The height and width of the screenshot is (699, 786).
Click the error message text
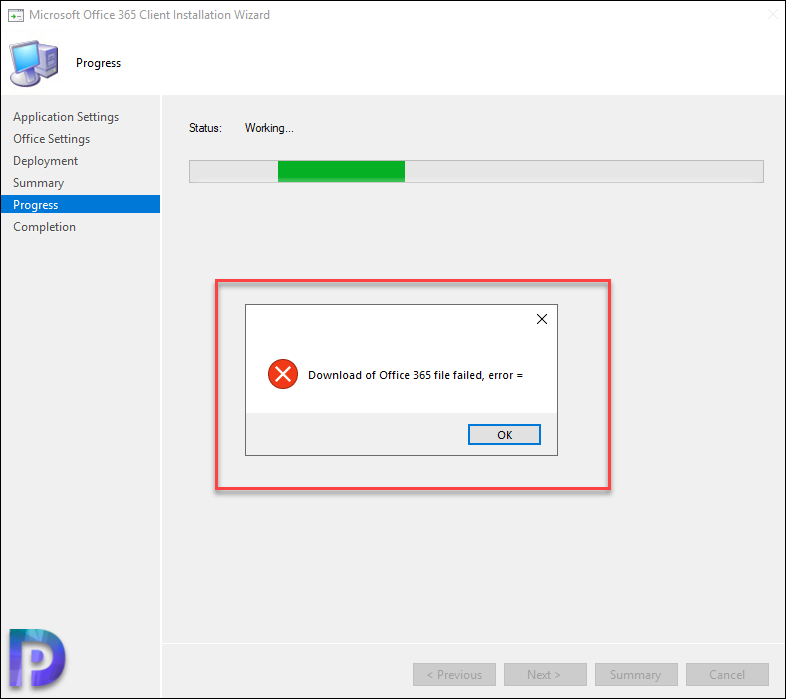[x=415, y=375]
